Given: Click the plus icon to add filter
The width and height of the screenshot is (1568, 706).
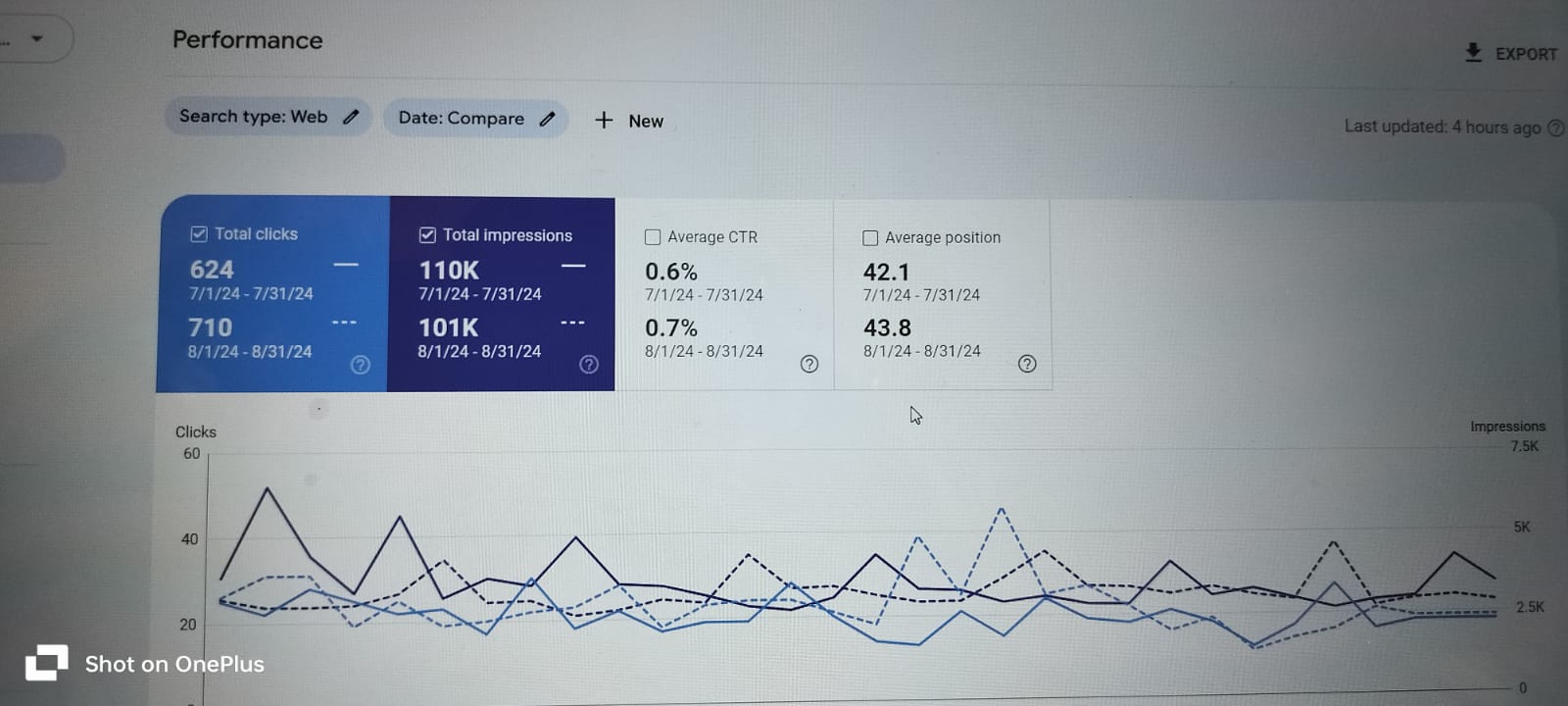Looking at the screenshot, I should [604, 120].
